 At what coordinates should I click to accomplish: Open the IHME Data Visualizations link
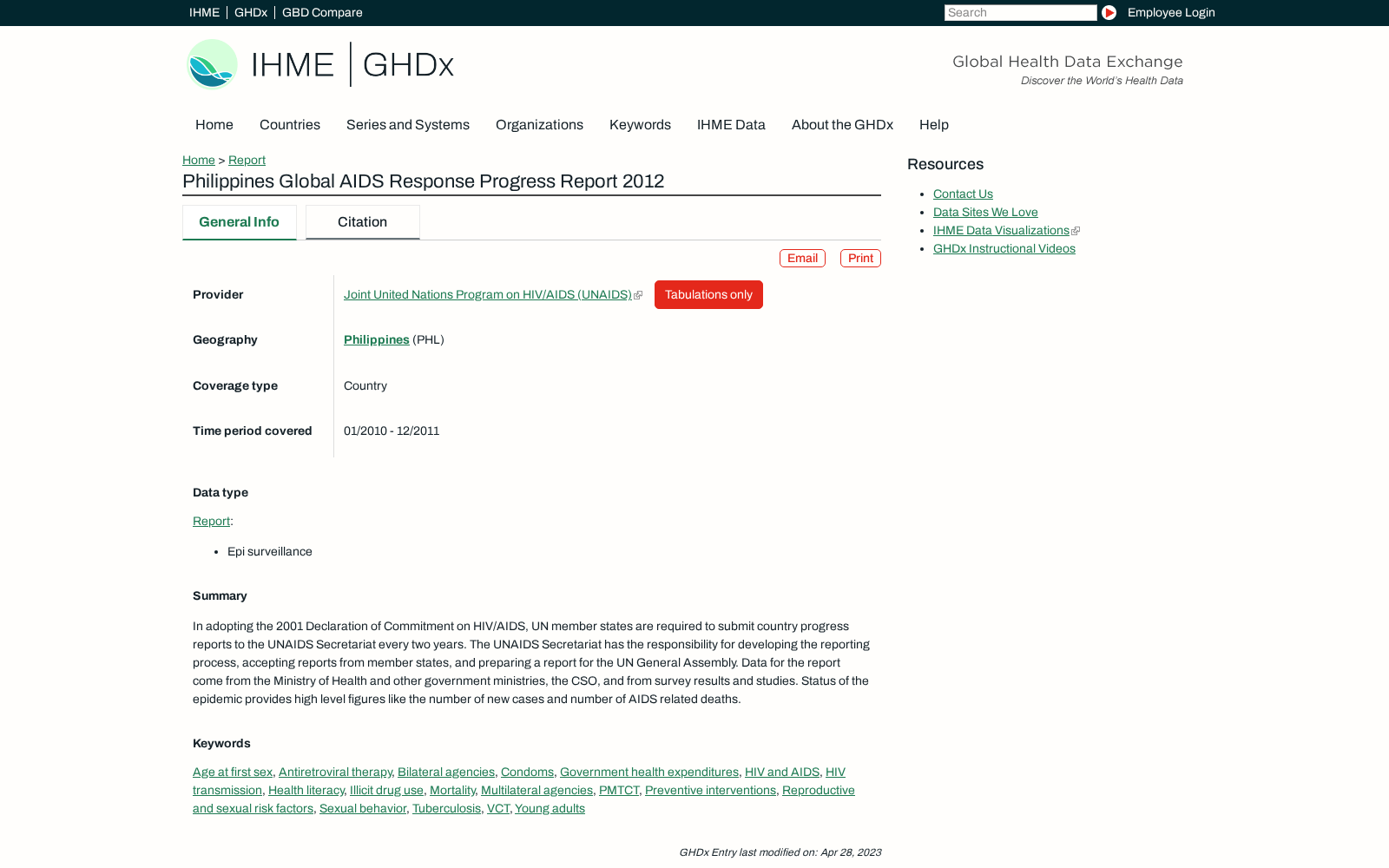pyautogui.click(x=1001, y=231)
